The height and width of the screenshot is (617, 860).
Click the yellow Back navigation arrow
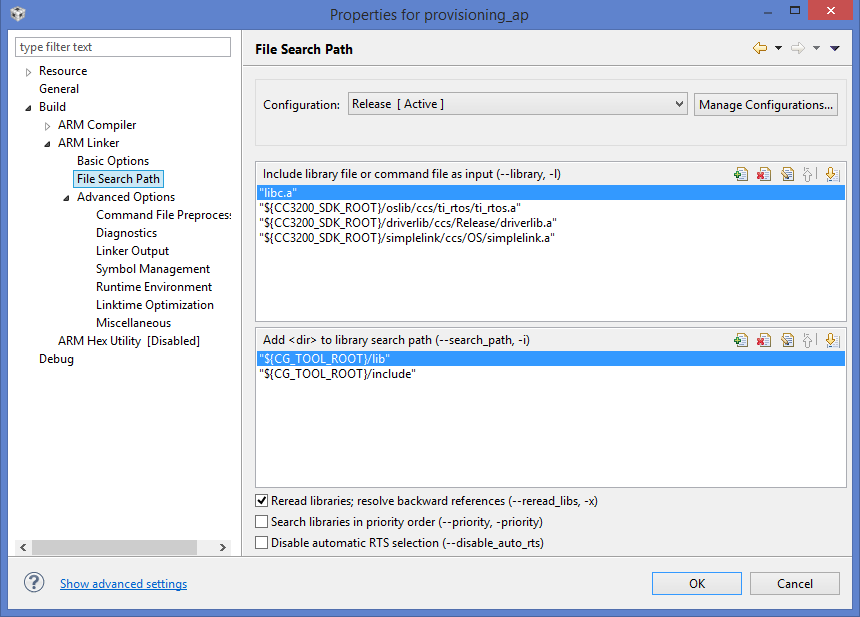[x=760, y=48]
